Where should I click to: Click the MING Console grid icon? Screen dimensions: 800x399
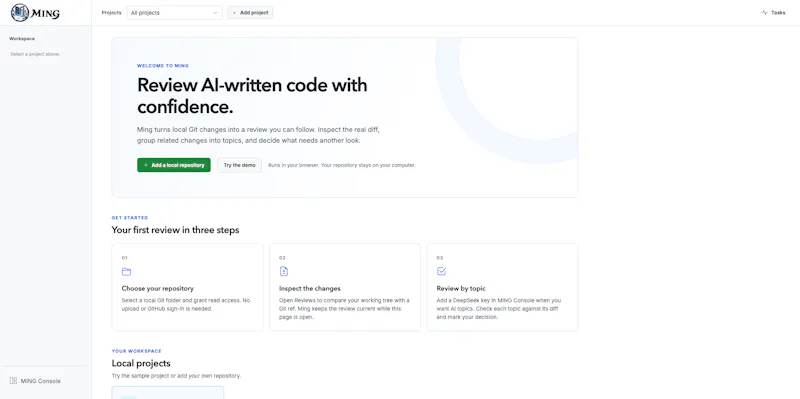click(x=13, y=381)
